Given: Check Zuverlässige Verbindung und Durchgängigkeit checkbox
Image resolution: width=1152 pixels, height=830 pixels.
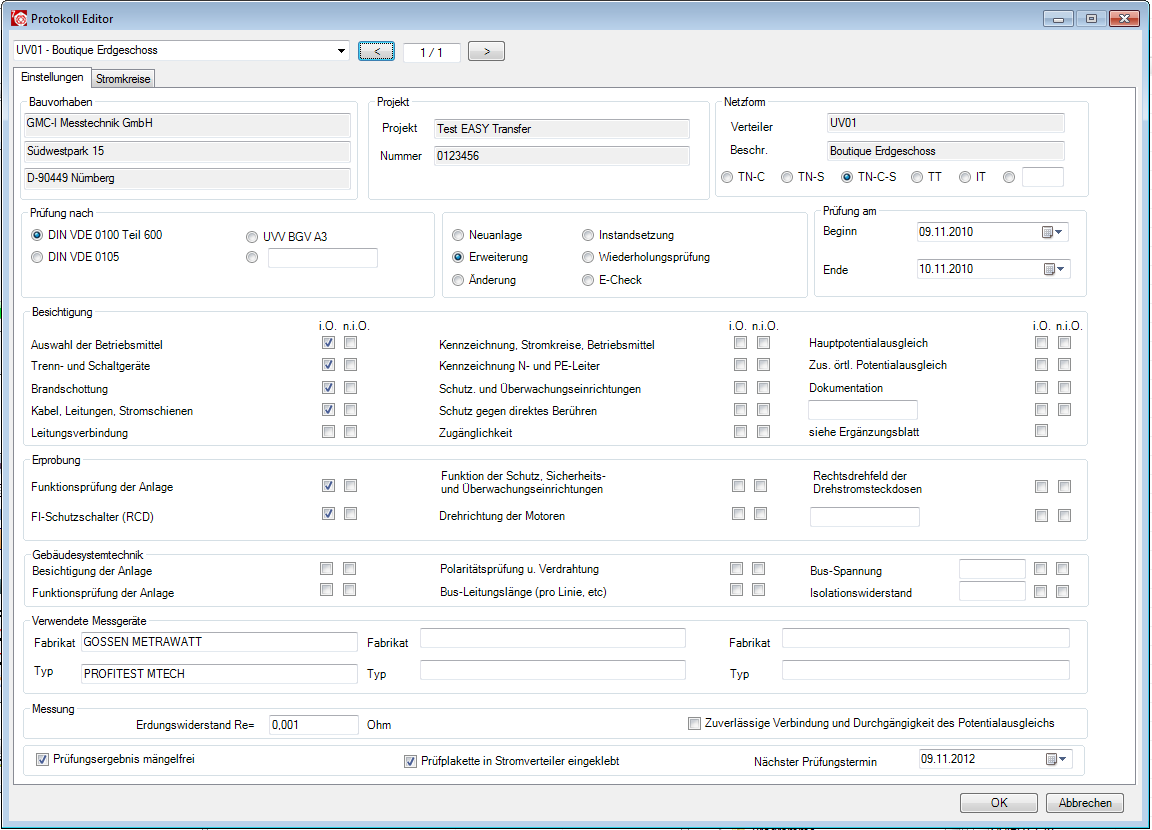Looking at the screenshot, I should tap(694, 723).
